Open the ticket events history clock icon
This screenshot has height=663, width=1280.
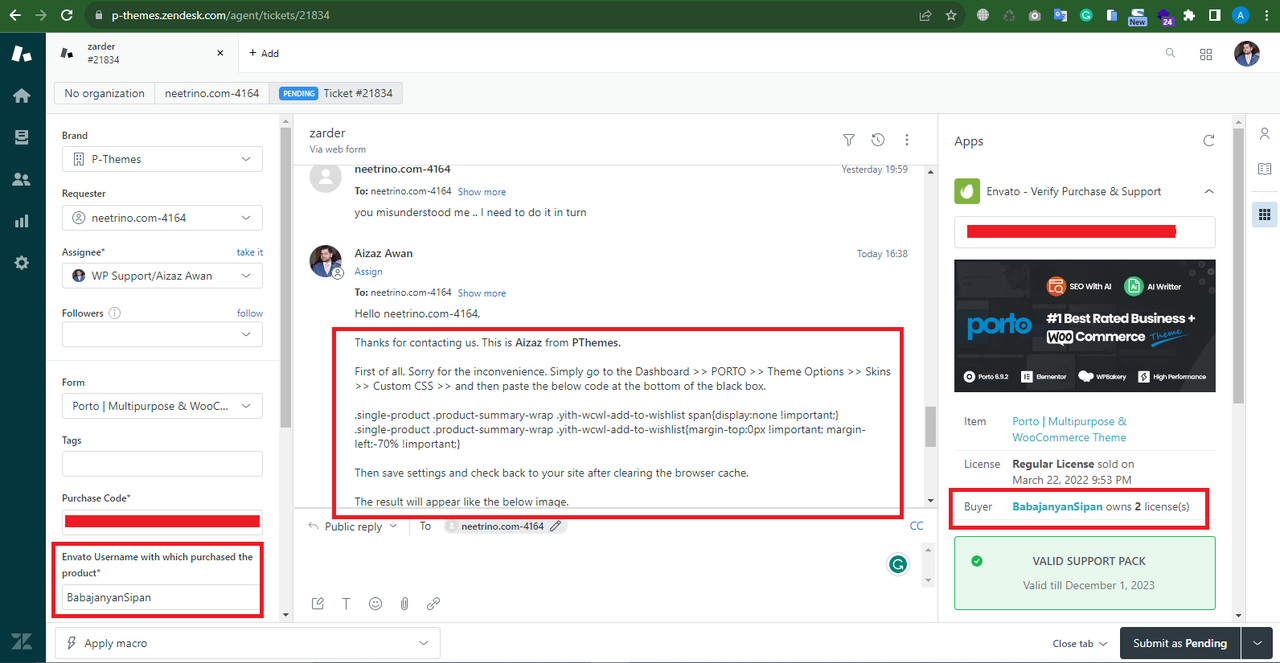pos(878,140)
